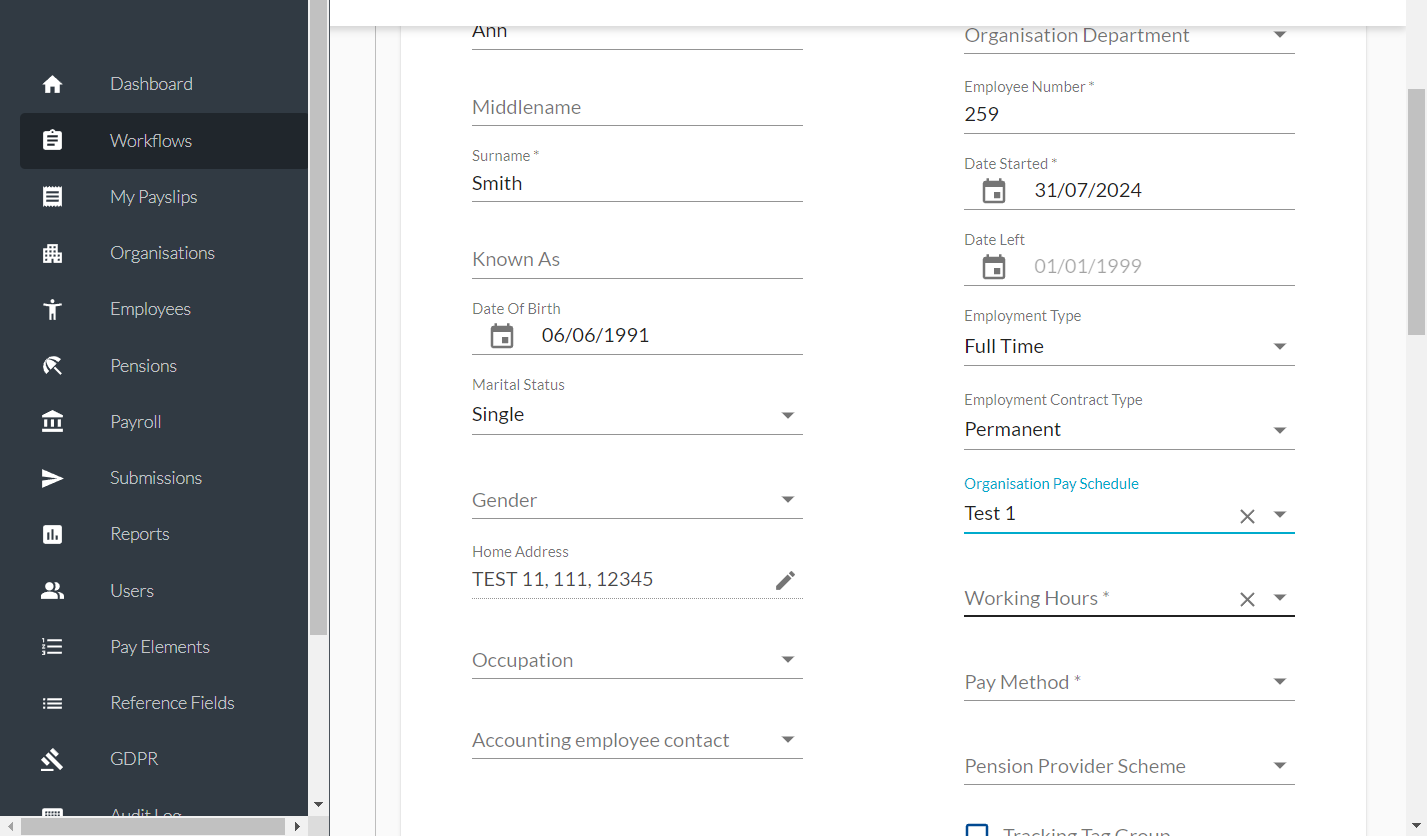Click the GDPR gavel icon
Screen dimensions: 1427x836
tap(53, 759)
